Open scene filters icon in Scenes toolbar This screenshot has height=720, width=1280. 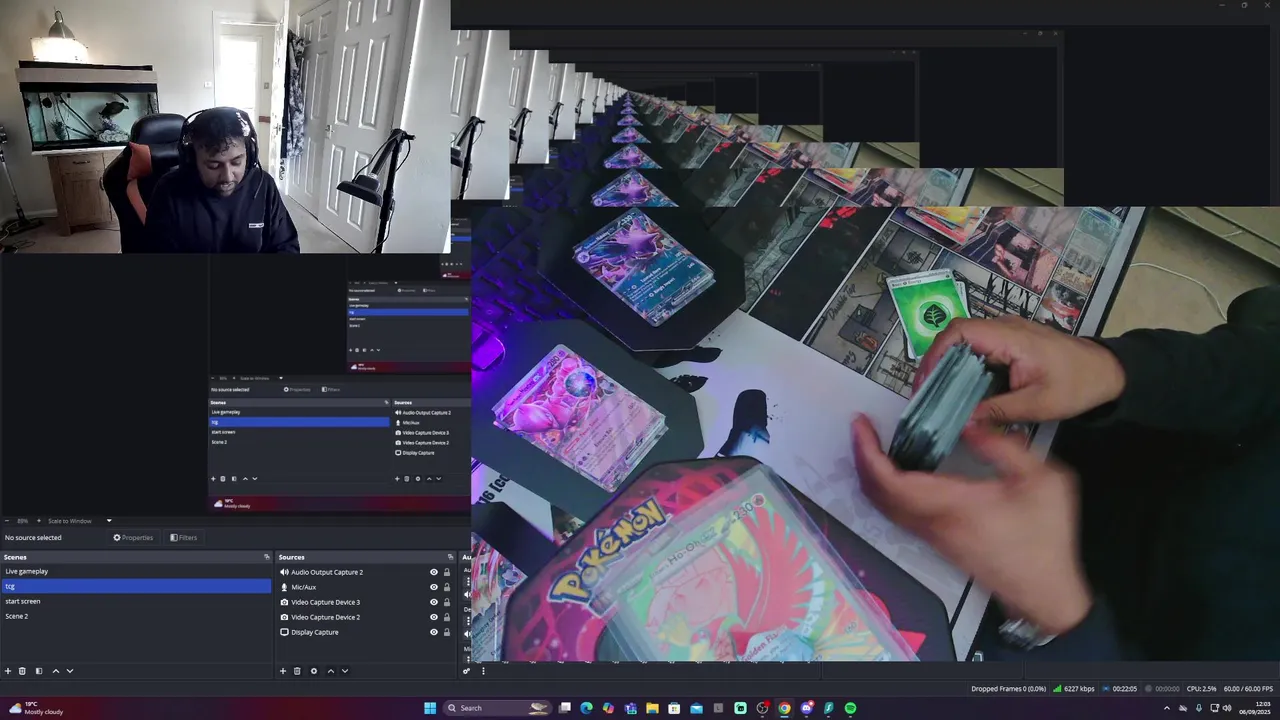[39, 671]
